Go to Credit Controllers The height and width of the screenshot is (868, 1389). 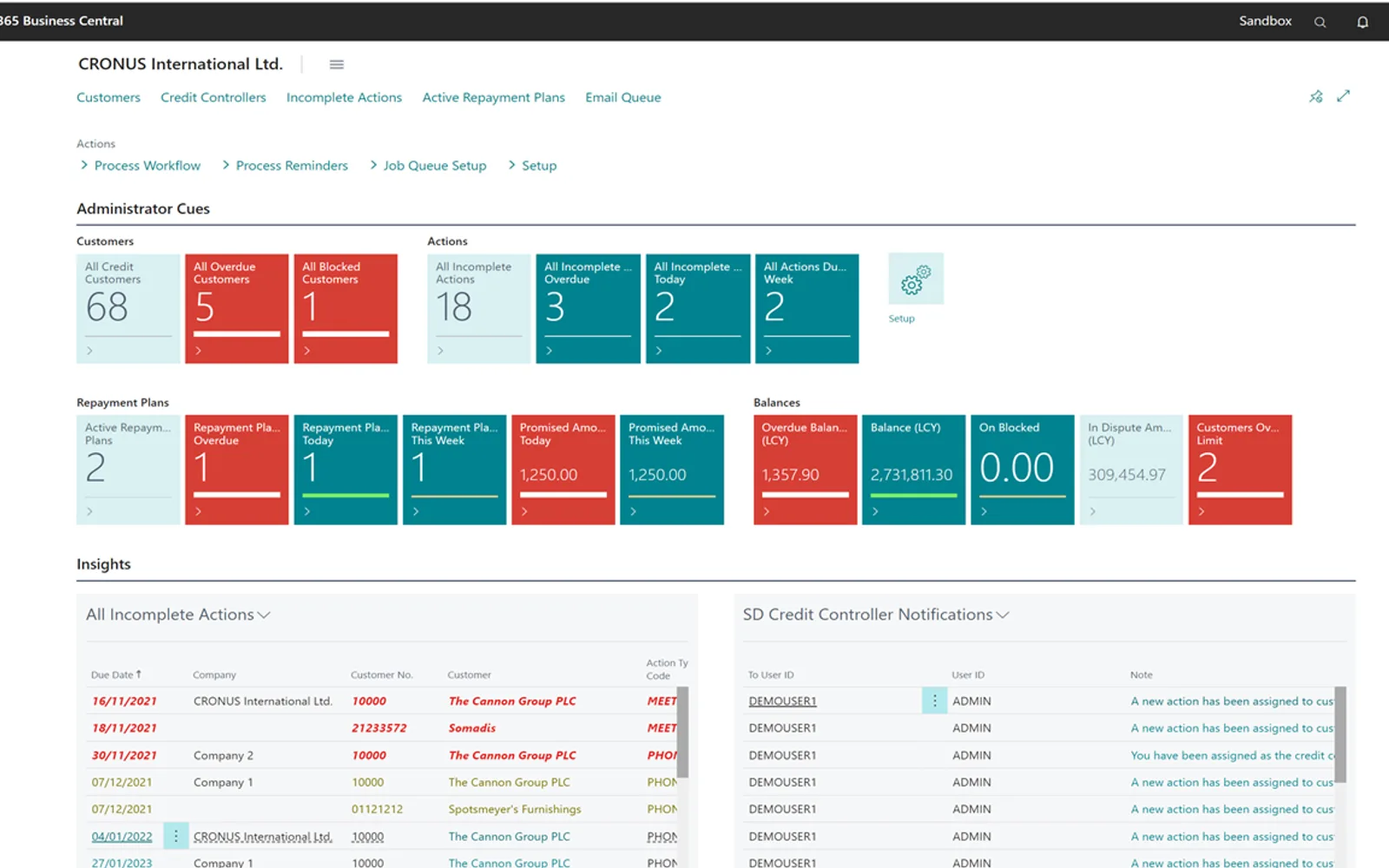coord(214,97)
